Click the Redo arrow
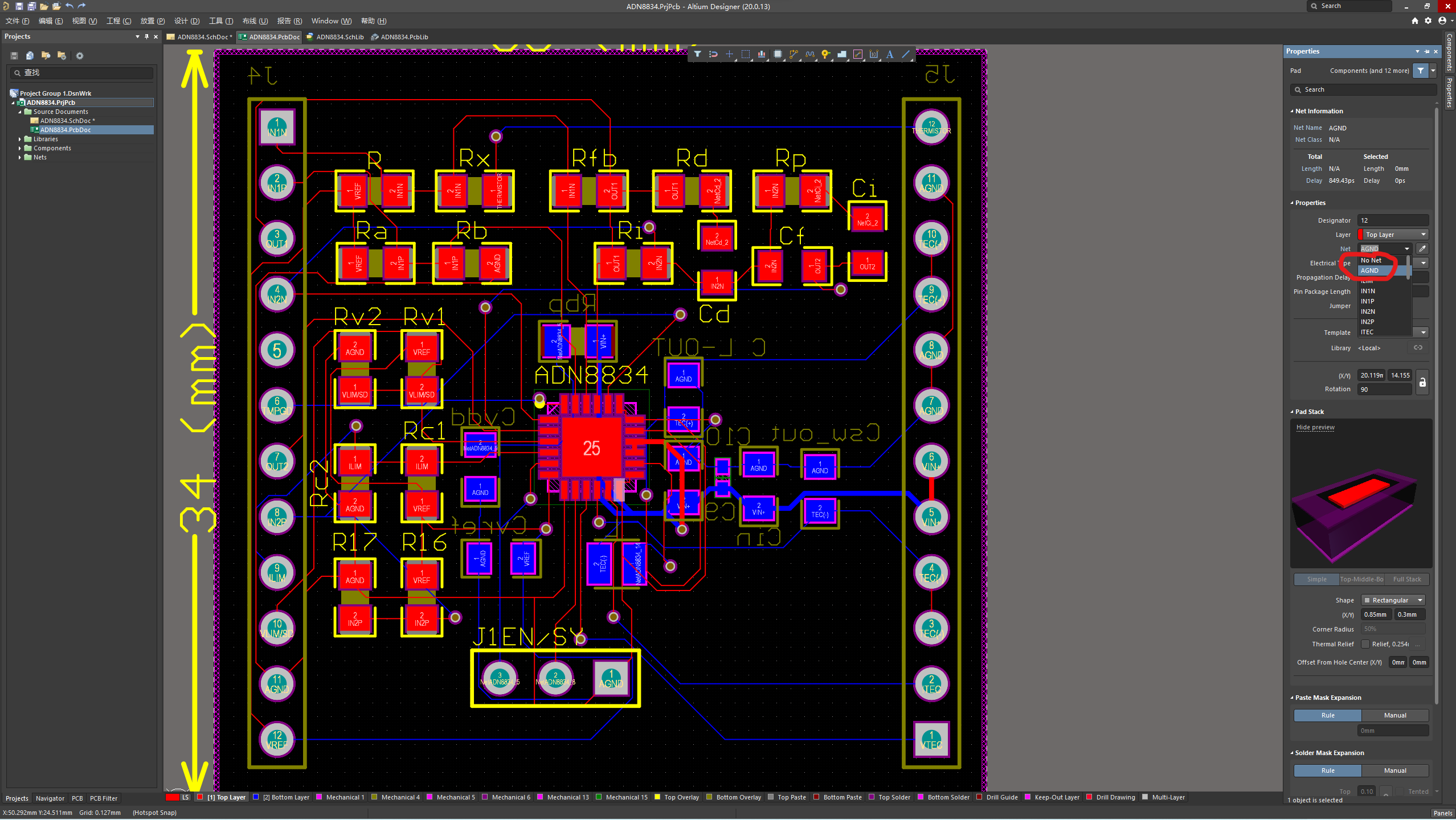 [x=81, y=6]
